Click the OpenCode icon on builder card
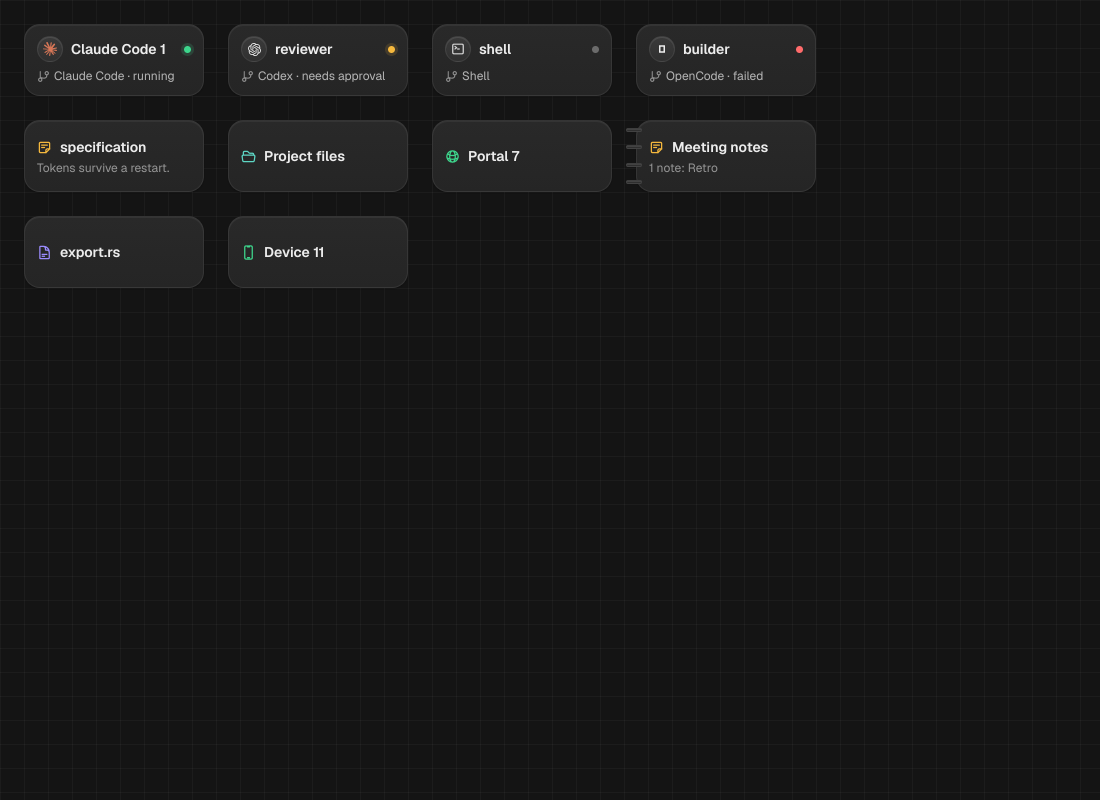This screenshot has width=1100, height=800. pyautogui.click(x=662, y=49)
